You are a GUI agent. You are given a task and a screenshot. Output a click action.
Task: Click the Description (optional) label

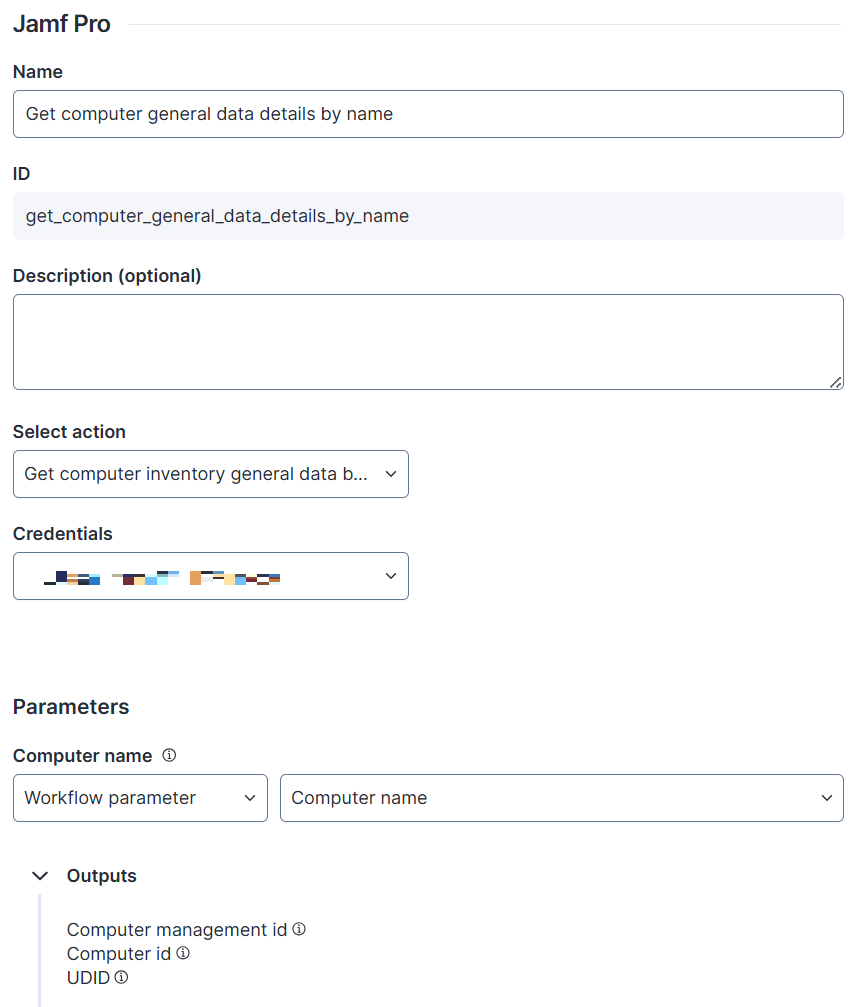tap(107, 276)
